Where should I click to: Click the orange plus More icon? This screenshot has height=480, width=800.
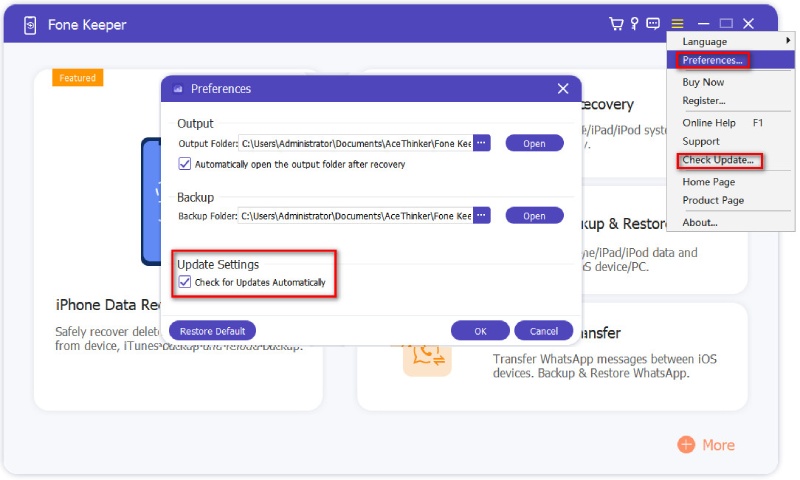(x=686, y=445)
